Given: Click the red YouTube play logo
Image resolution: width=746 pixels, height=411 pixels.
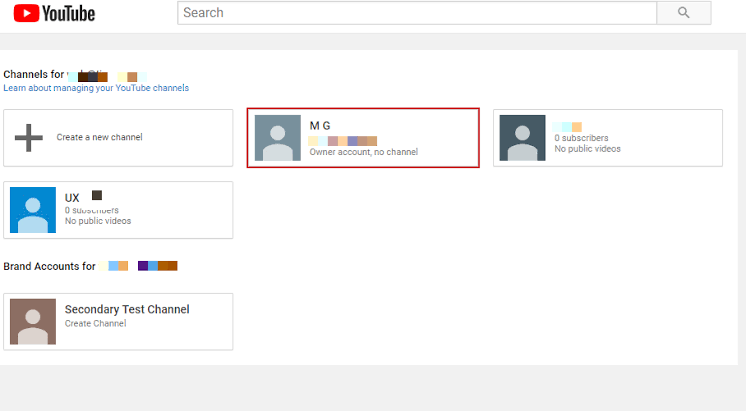Looking at the screenshot, I should coord(25,13).
